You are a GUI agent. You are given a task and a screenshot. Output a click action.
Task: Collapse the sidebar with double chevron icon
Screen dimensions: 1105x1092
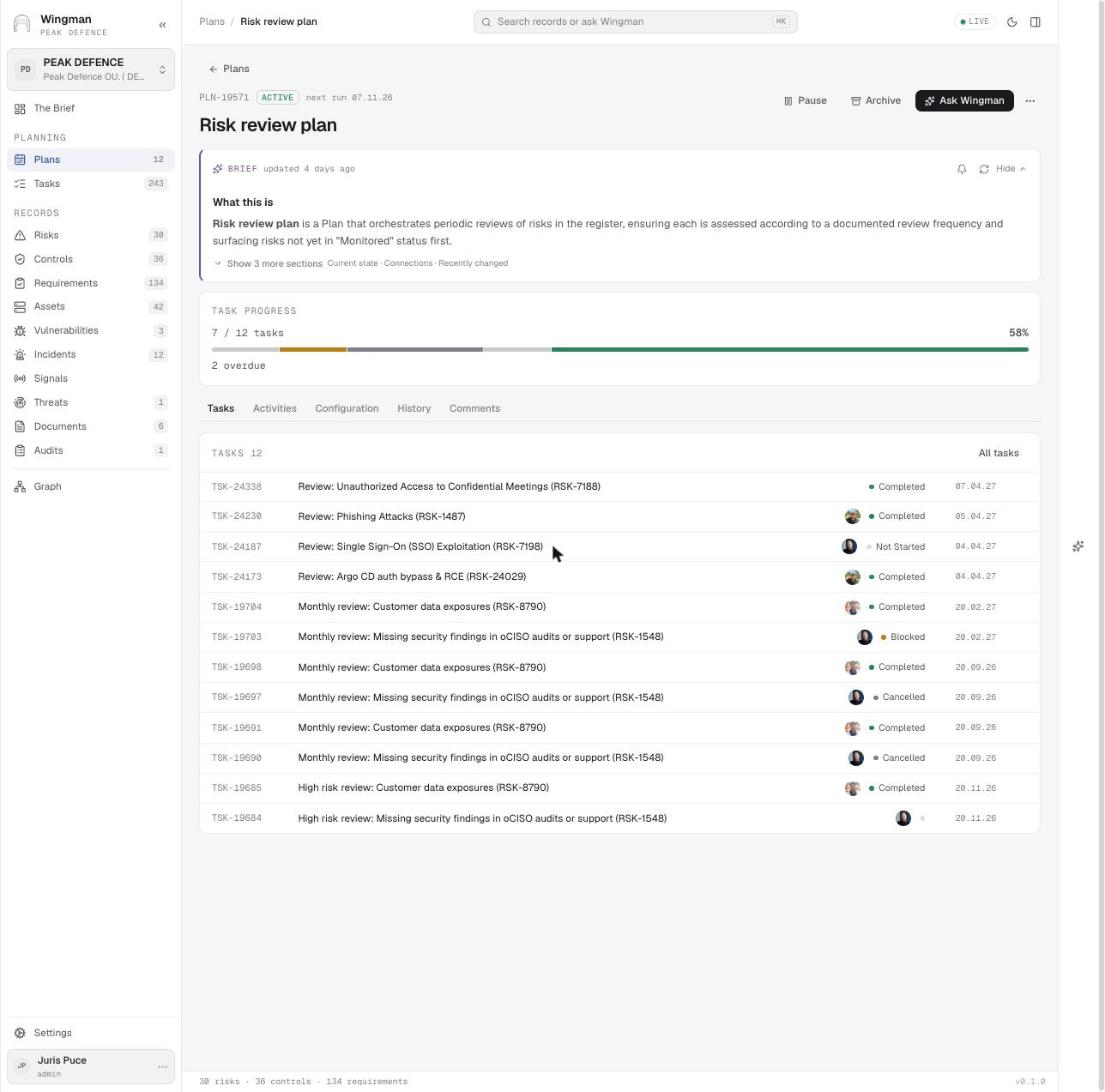point(162,25)
